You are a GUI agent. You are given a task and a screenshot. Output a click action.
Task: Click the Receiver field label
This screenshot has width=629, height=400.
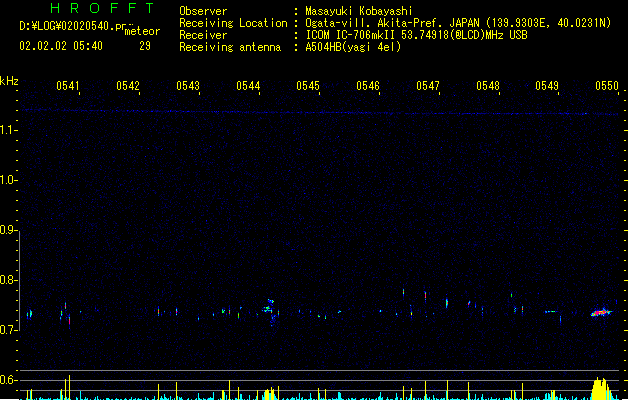203,35
